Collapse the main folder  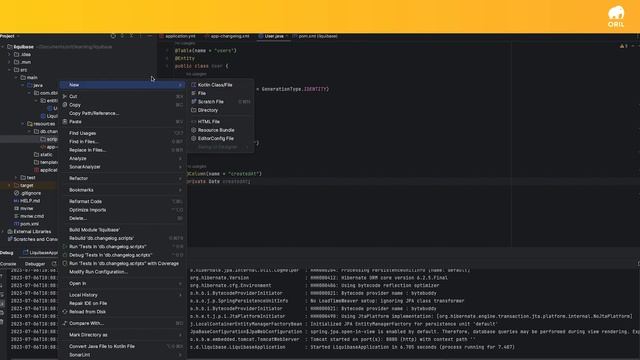click(16, 78)
